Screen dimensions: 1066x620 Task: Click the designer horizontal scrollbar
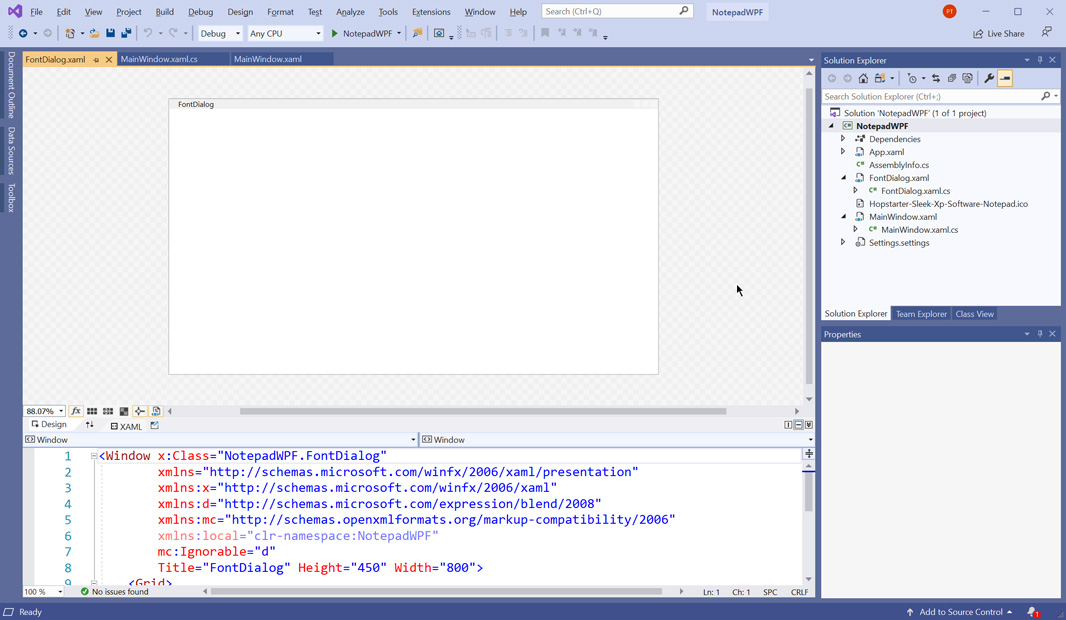coord(482,411)
